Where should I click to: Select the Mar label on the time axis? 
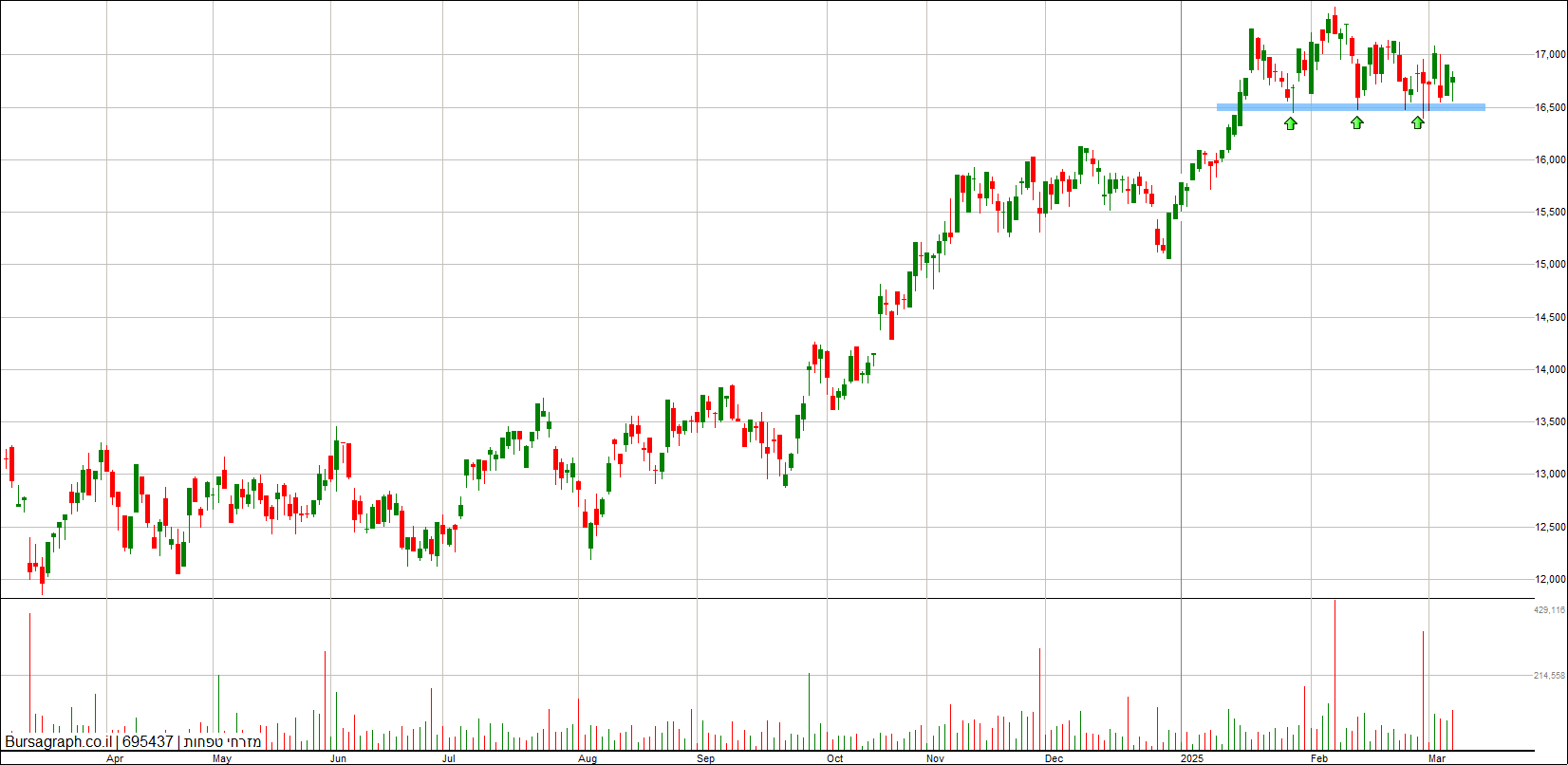click(1437, 758)
